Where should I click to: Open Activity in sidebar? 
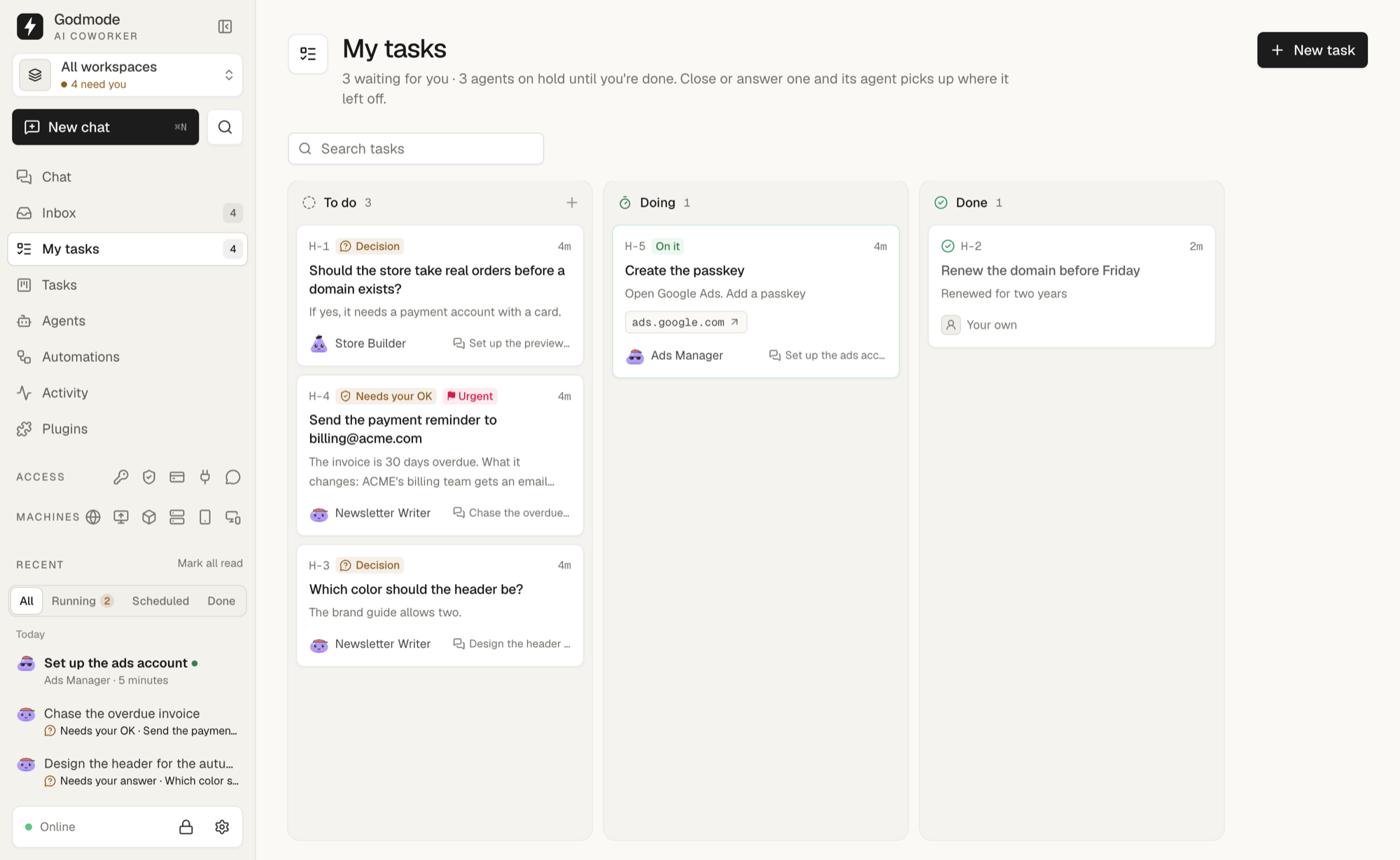[127, 393]
